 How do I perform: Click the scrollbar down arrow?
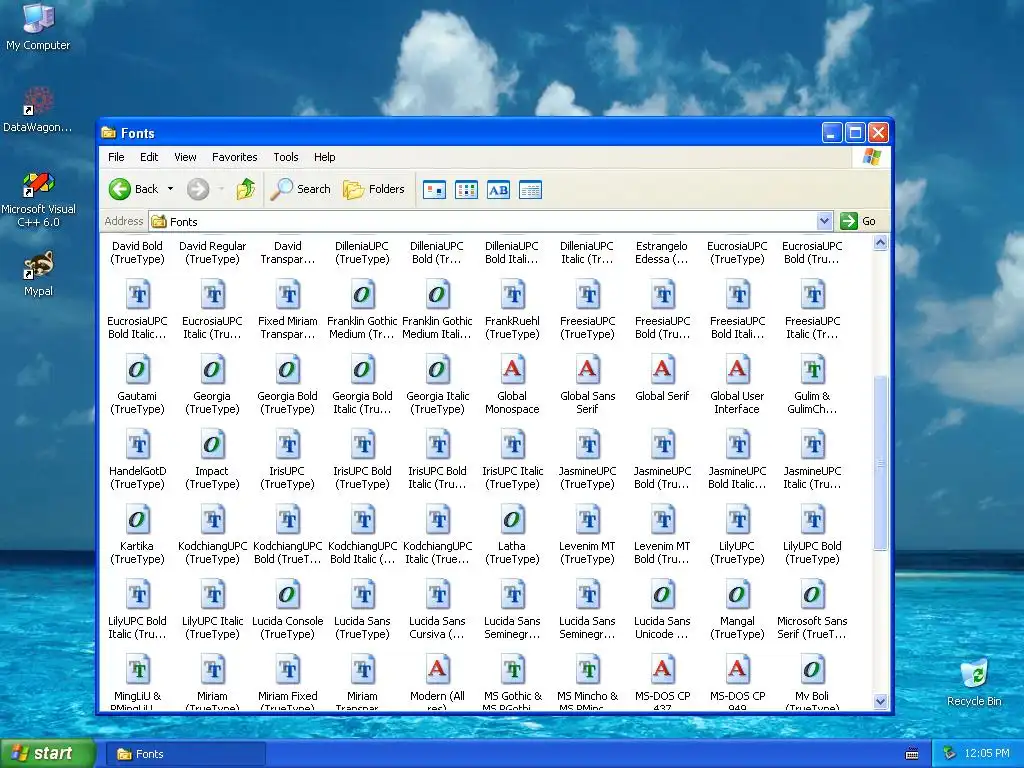(880, 702)
